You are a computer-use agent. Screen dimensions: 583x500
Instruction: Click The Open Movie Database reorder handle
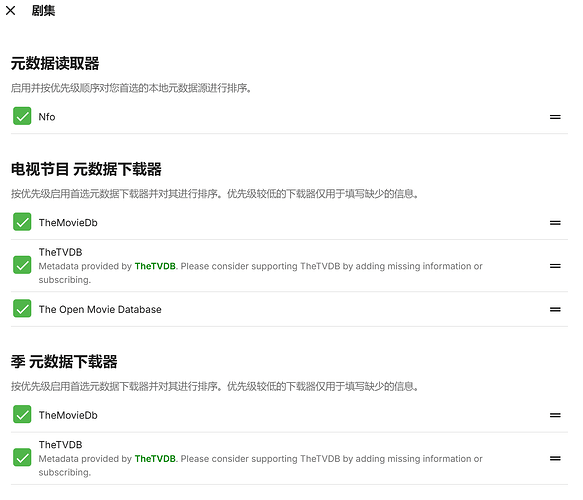point(555,309)
